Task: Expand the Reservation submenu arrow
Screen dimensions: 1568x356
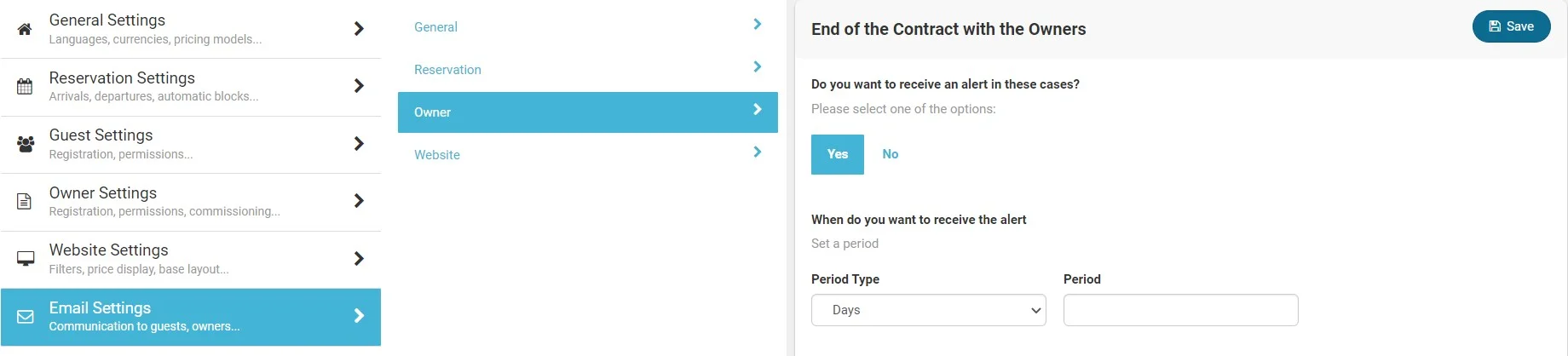Action: pos(757,67)
